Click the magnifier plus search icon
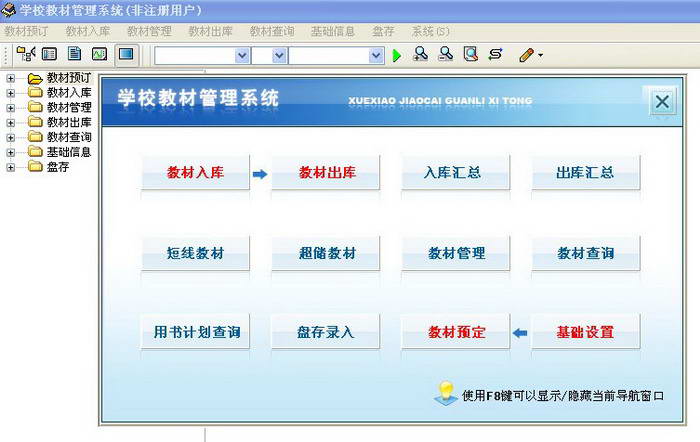 [x=420, y=54]
